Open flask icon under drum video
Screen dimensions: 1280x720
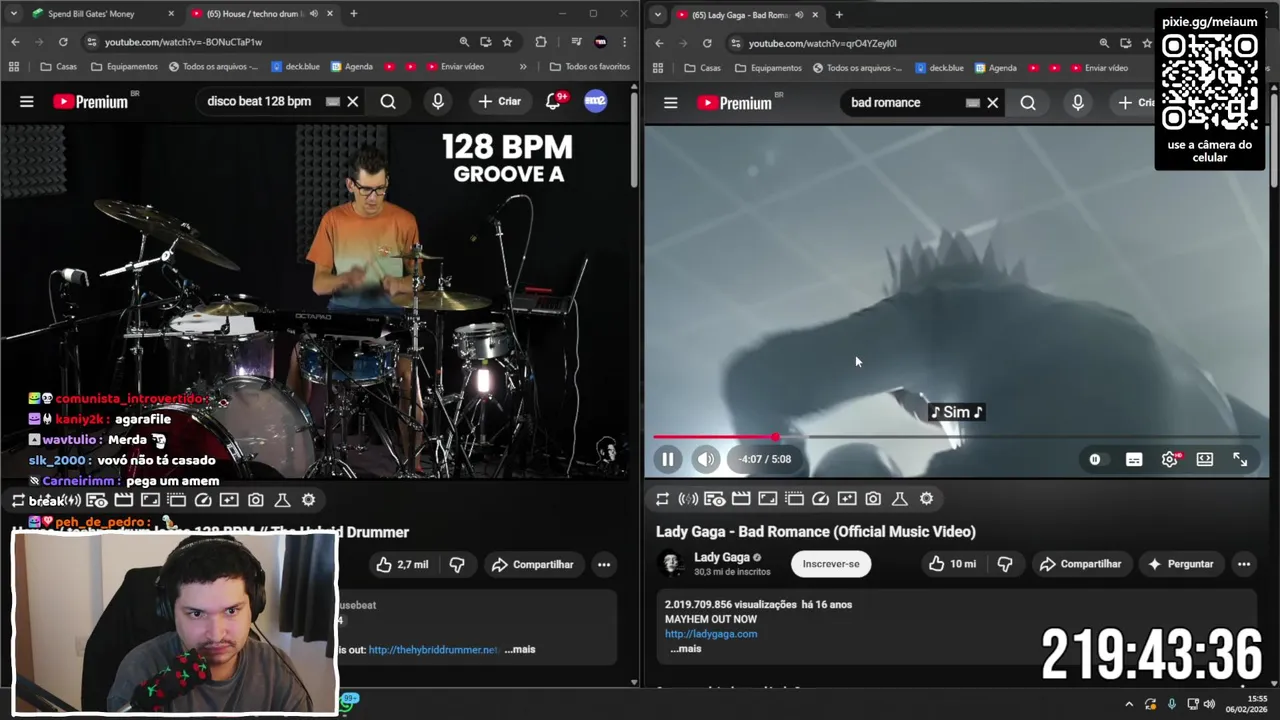coord(282,500)
